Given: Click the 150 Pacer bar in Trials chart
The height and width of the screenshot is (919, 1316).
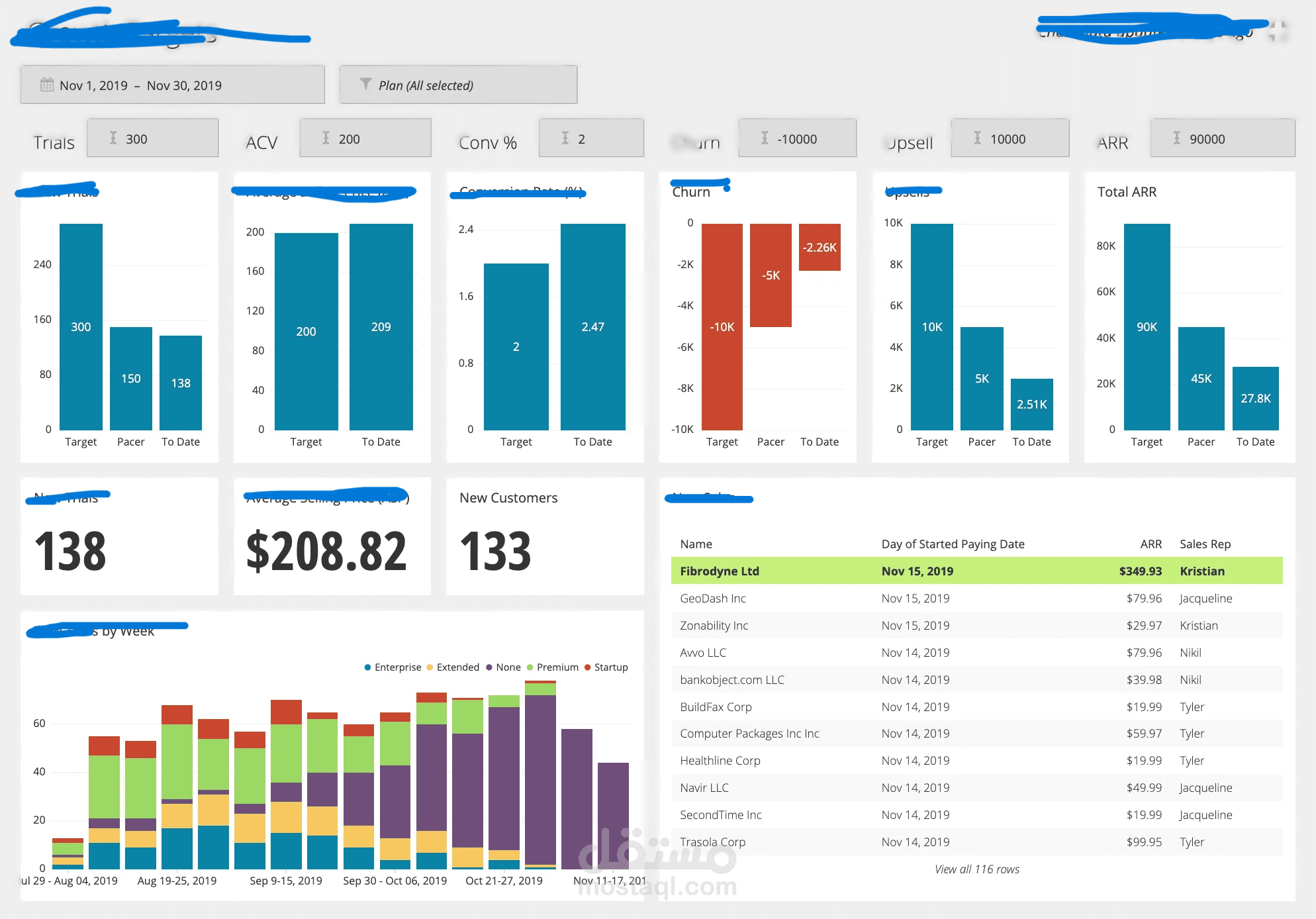Looking at the screenshot, I should (x=131, y=379).
